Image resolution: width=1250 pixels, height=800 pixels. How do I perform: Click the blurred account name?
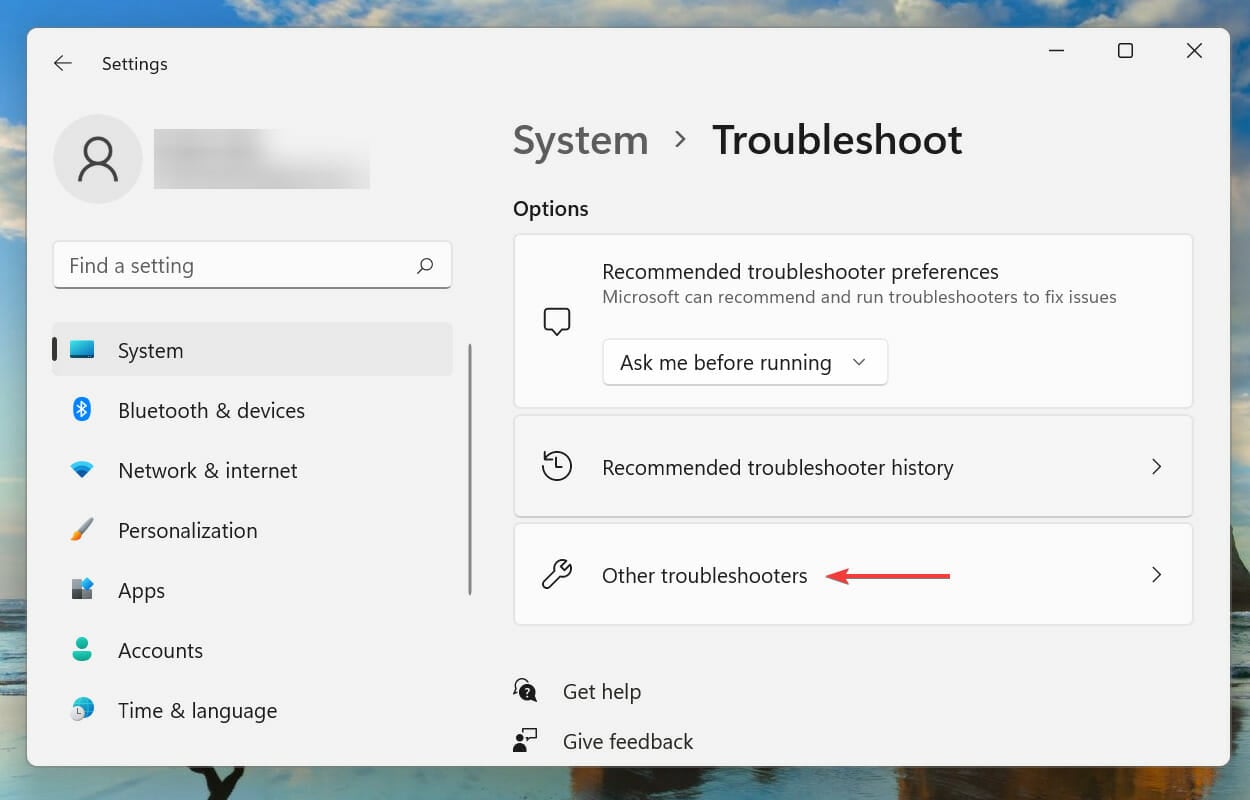point(262,159)
